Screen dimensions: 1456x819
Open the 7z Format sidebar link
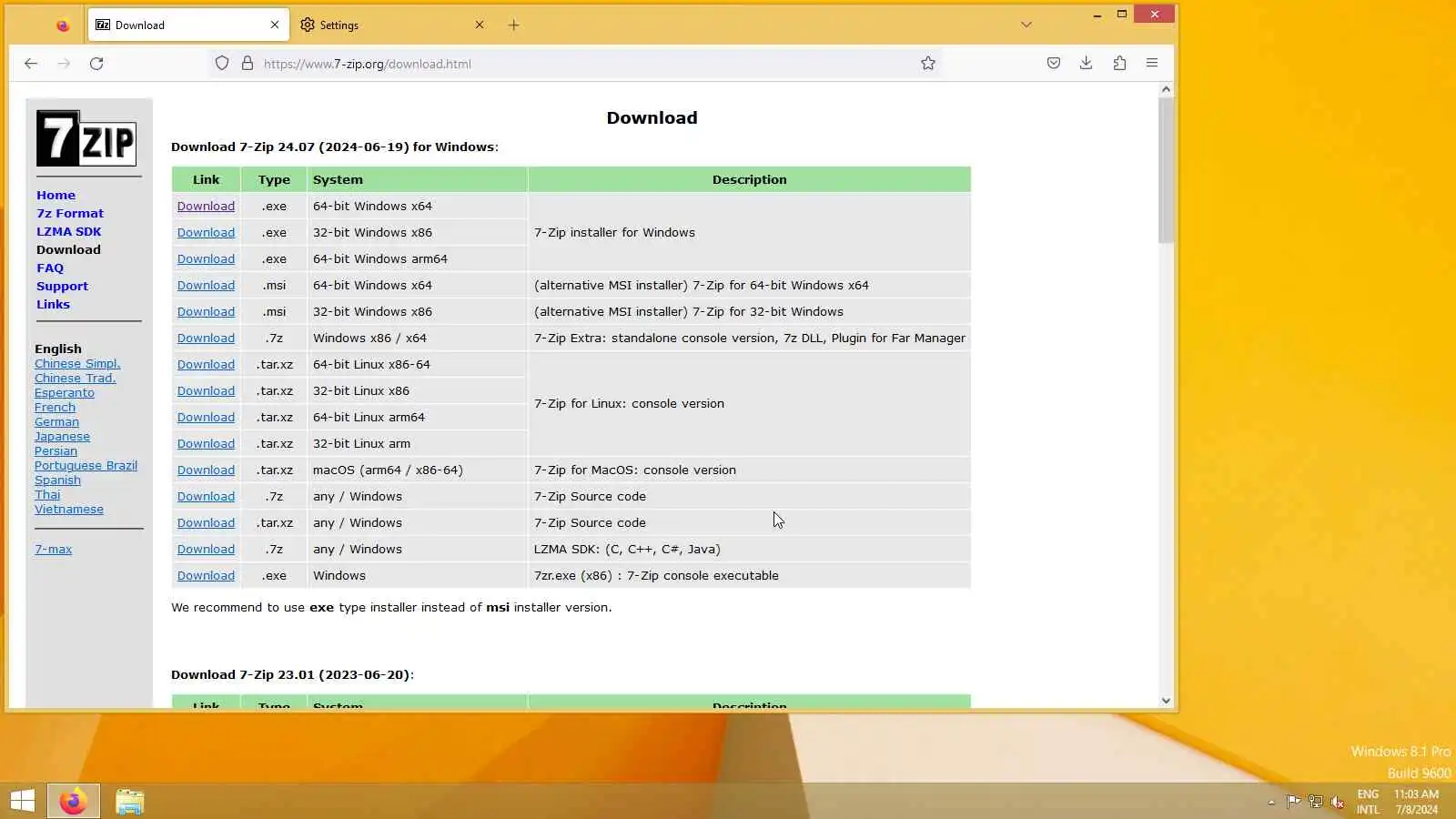click(70, 214)
